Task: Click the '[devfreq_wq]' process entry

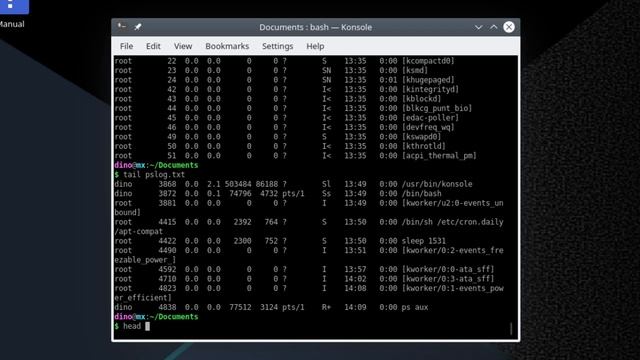Action: point(428,127)
